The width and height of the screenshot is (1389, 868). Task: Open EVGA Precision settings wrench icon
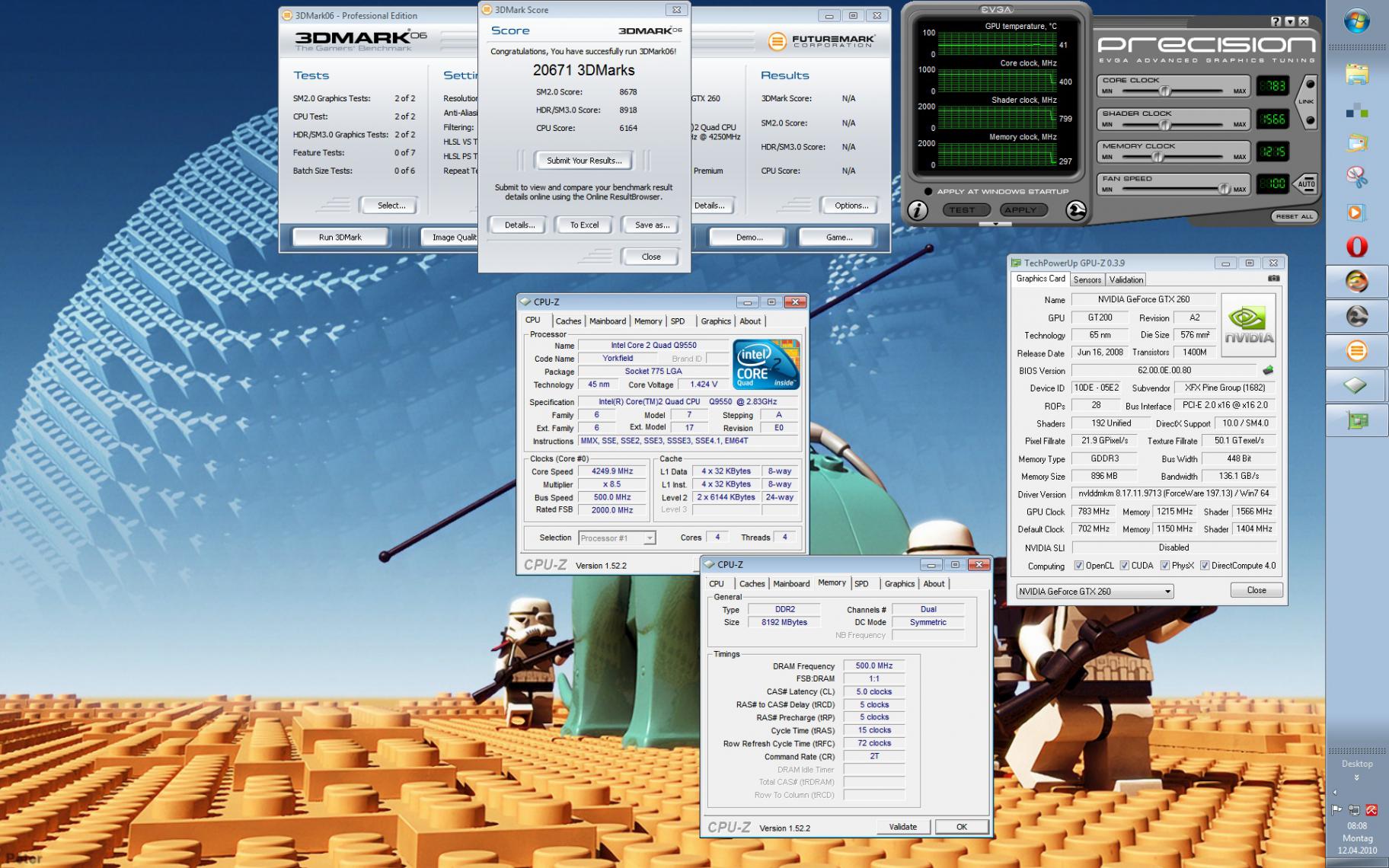(x=1075, y=210)
